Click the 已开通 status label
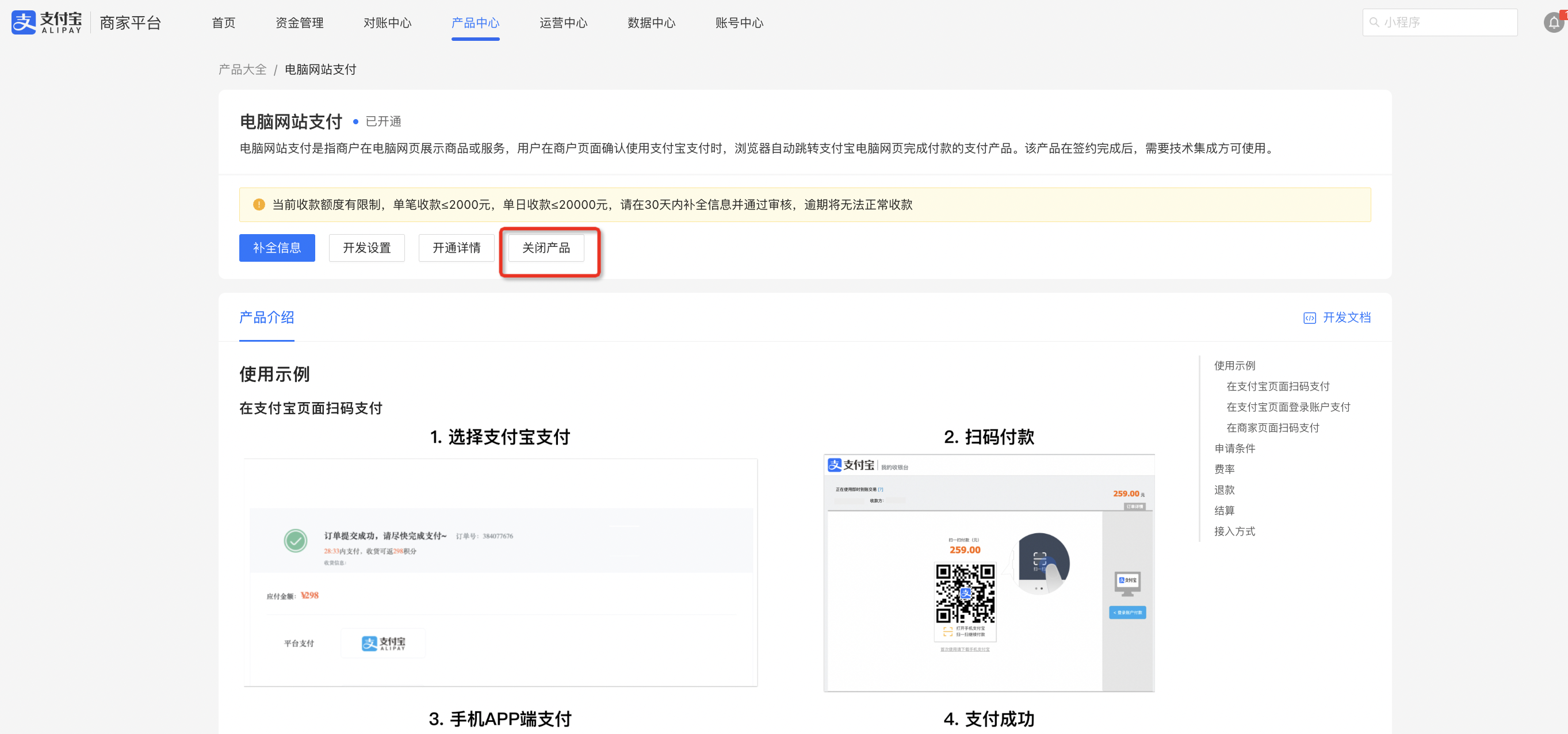Image resolution: width=1568 pixels, height=734 pixels. coord(384,122)
